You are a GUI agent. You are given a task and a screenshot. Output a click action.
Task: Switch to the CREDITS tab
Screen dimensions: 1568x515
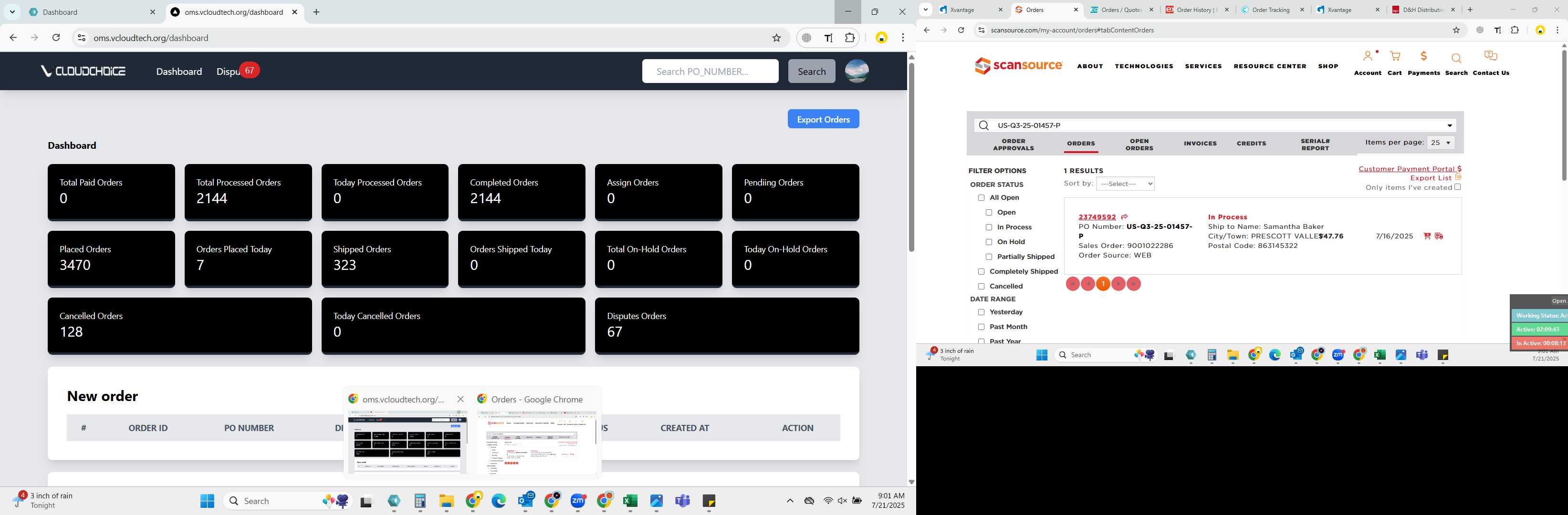tap(1251, 144)
